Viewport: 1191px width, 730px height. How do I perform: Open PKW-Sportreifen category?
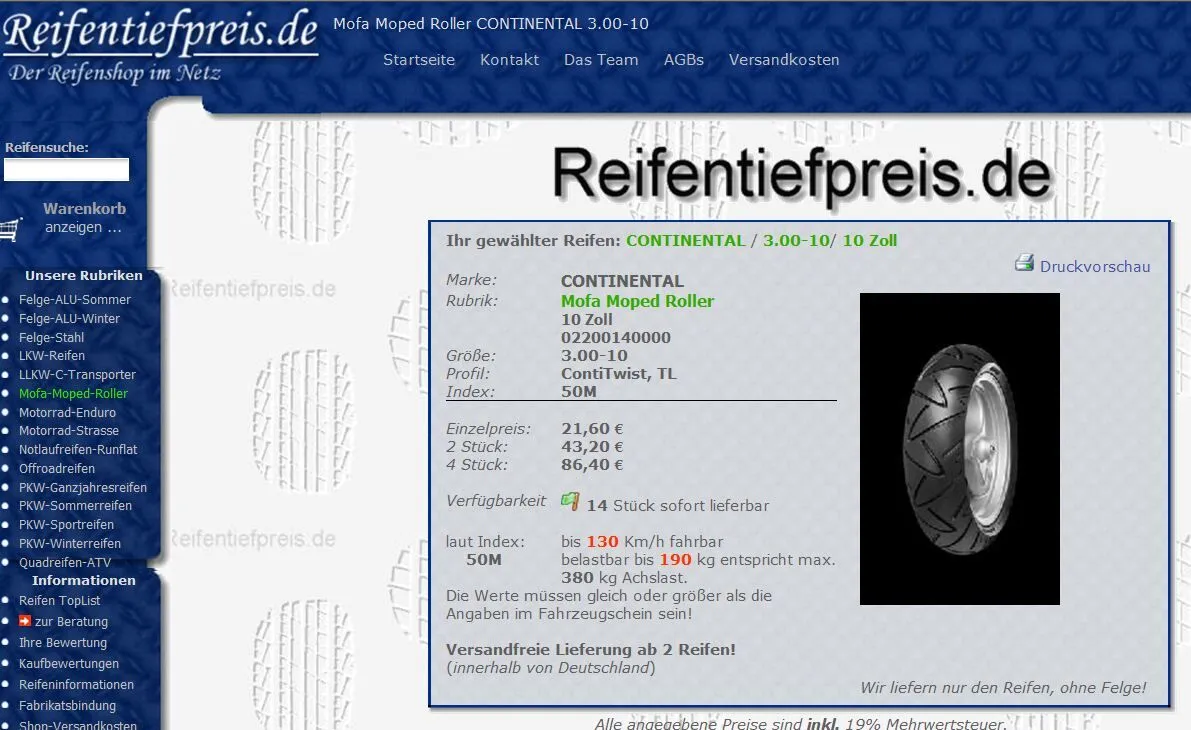pyautogui.click(x=66, y=525)
